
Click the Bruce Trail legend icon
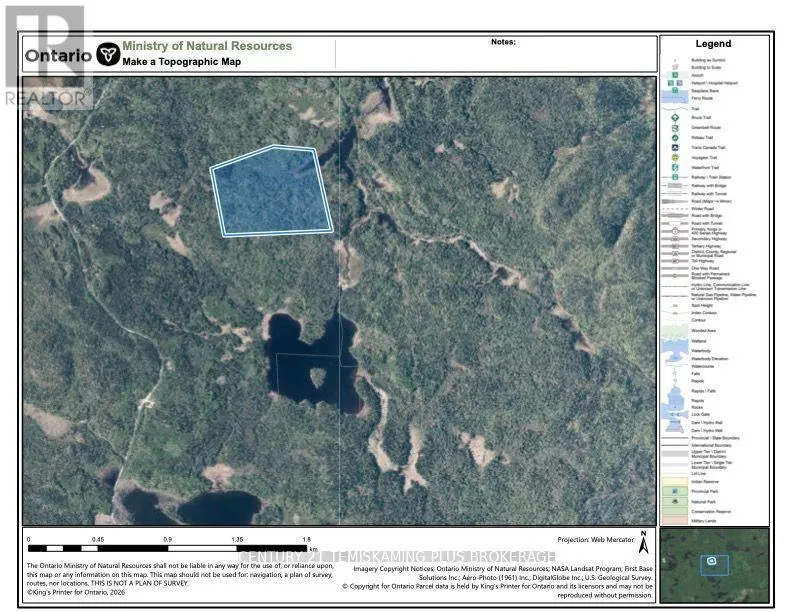pos(675,118)
